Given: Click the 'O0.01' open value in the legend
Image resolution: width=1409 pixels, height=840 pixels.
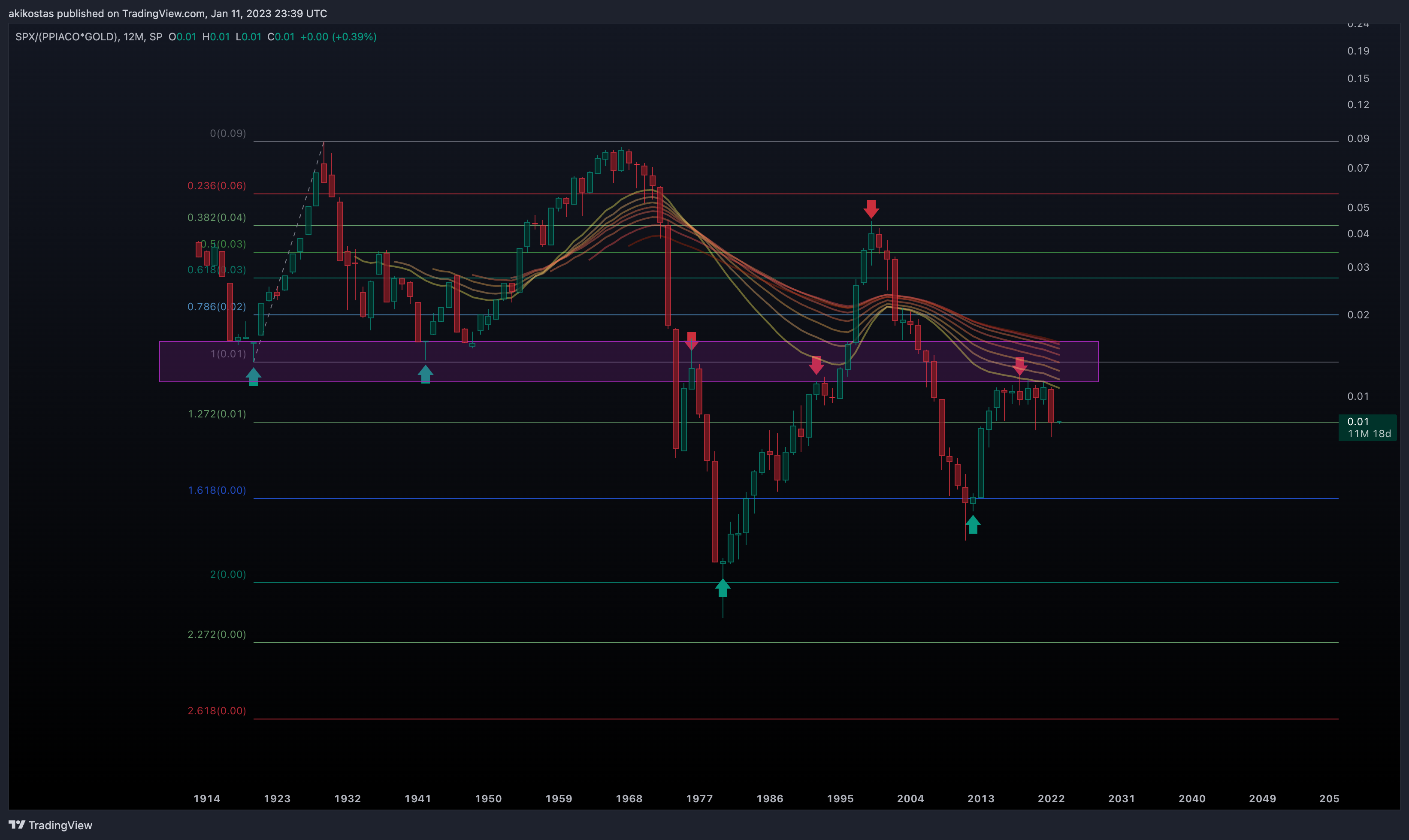Looking at the screenshot, I should pos(182,37).
